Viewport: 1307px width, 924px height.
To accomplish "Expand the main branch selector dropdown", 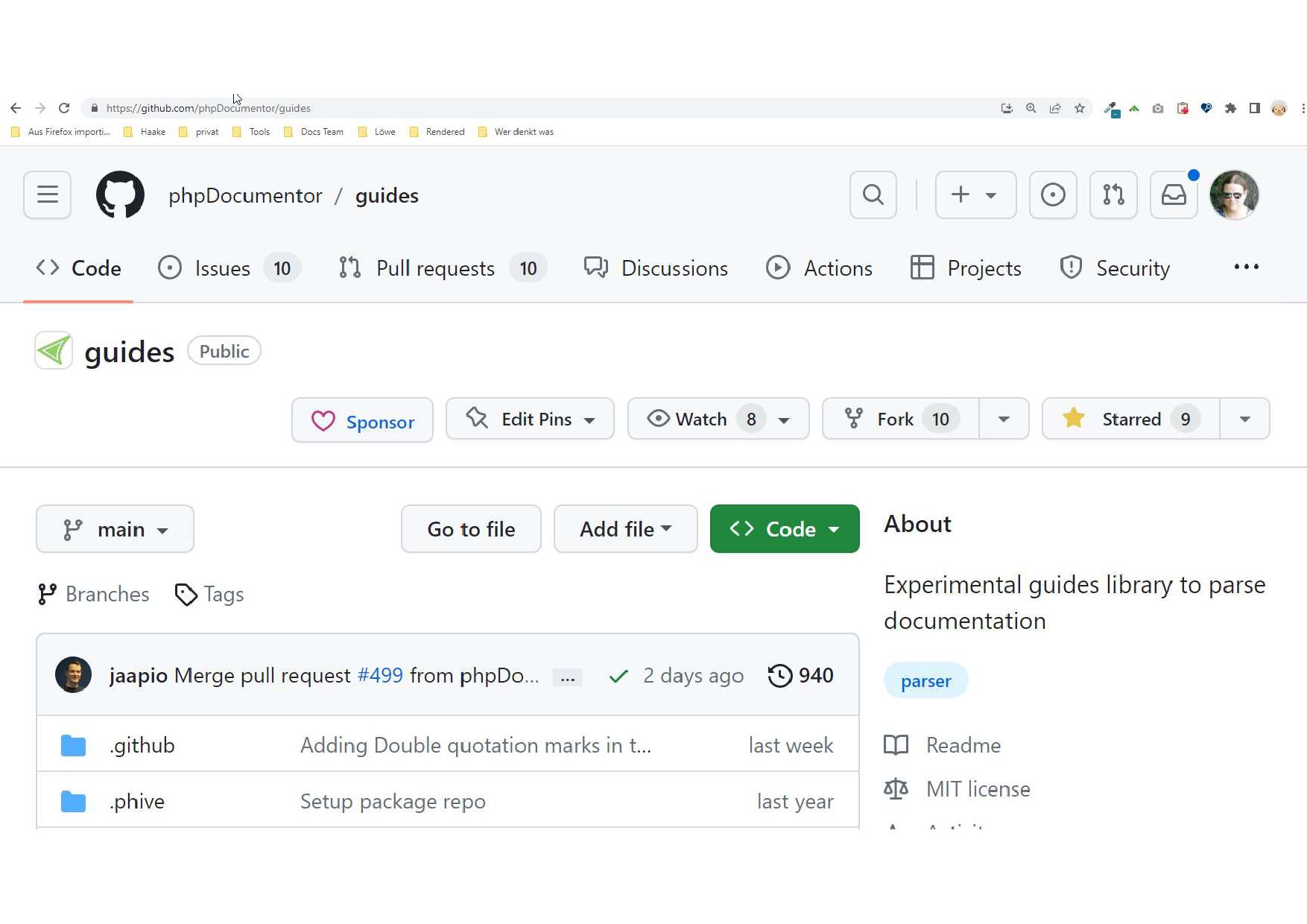I will pyautogui.click(x=115, y=529).
